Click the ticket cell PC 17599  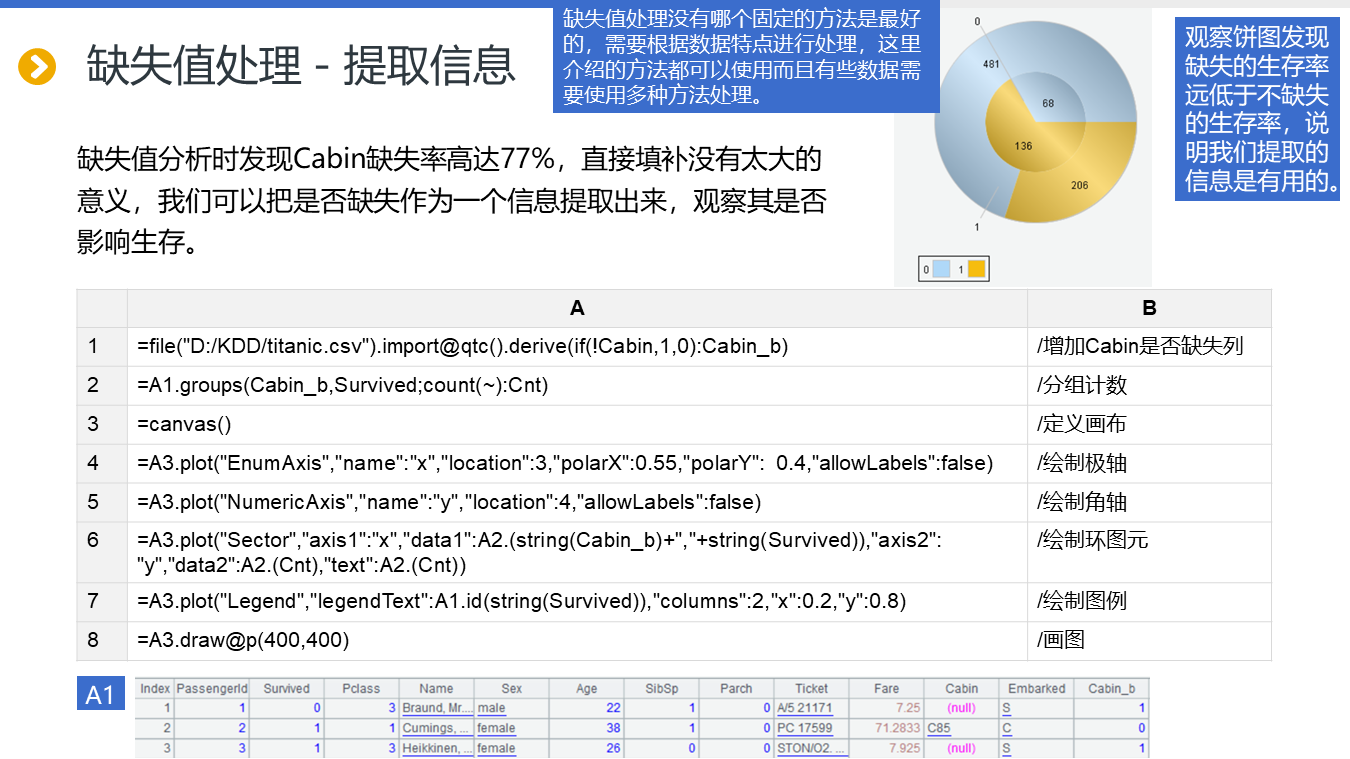(x=811, y=728)
